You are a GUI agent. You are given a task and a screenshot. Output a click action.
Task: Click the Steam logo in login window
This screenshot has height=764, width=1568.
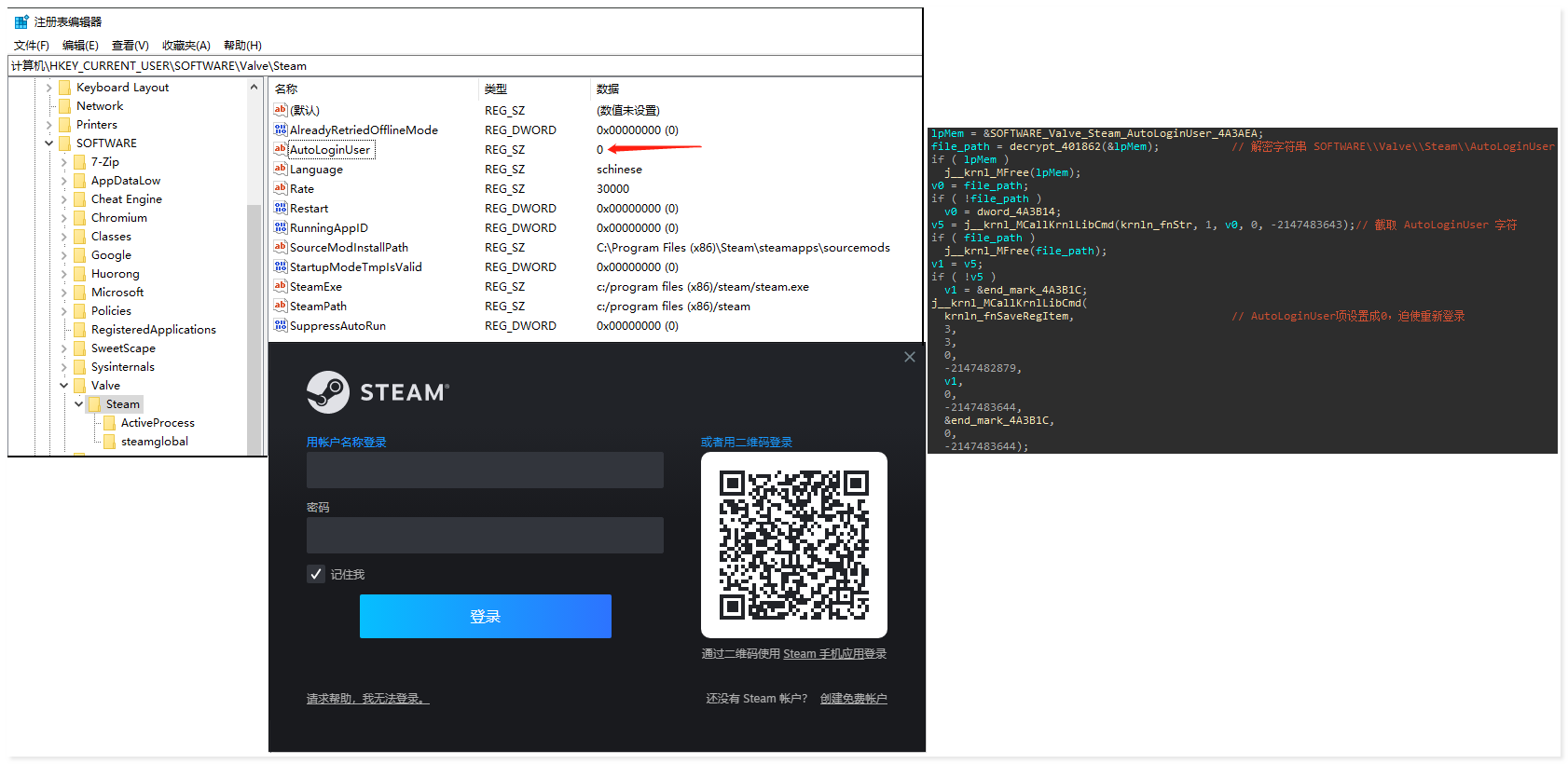tap(328, 392)
